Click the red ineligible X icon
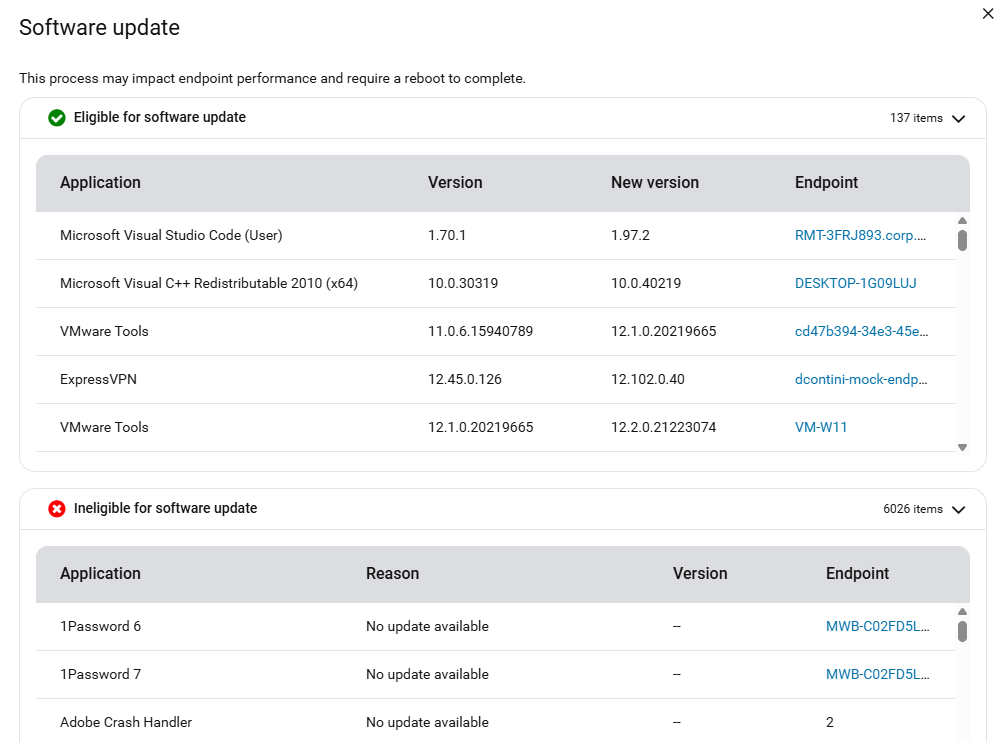 (57, 508)
